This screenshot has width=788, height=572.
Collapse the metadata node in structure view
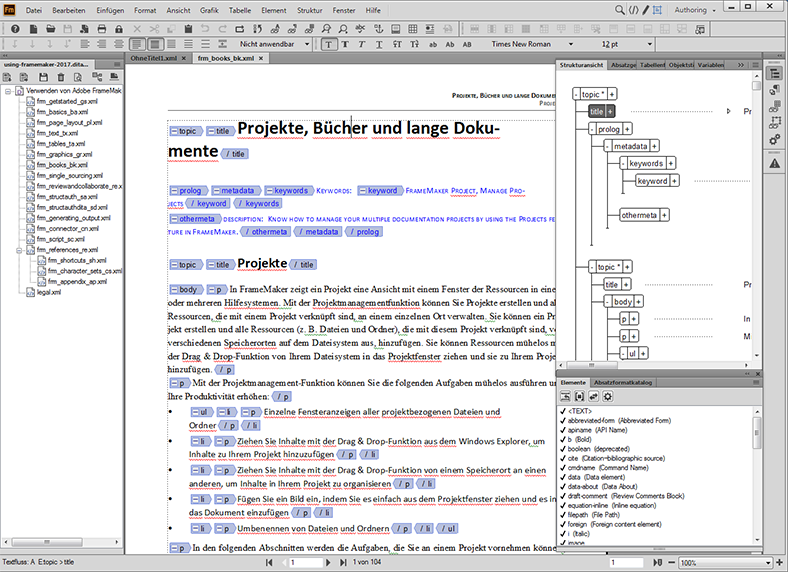[606, 146]
